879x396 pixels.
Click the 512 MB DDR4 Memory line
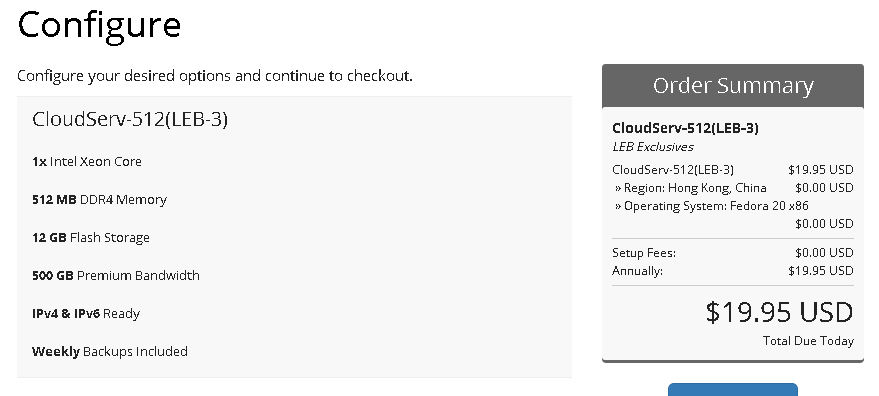pyautogui.click(x=99, y=200)
